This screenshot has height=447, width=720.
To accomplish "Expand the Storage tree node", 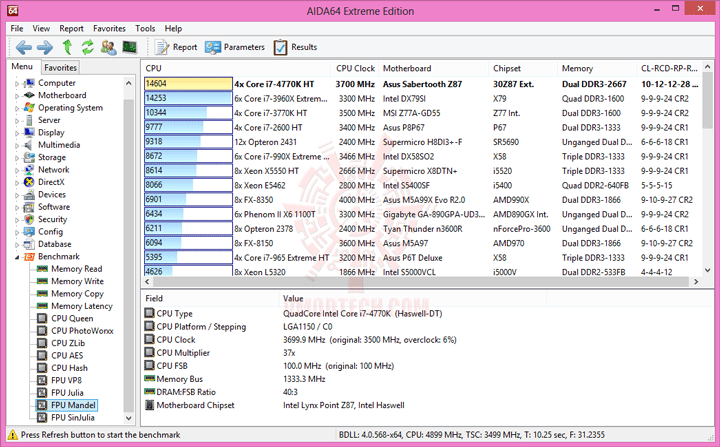I will tap(17, 158).
